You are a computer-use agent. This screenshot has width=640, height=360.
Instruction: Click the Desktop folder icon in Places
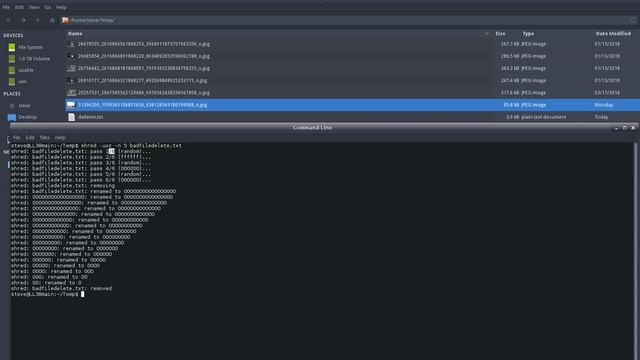coord(12,117)
